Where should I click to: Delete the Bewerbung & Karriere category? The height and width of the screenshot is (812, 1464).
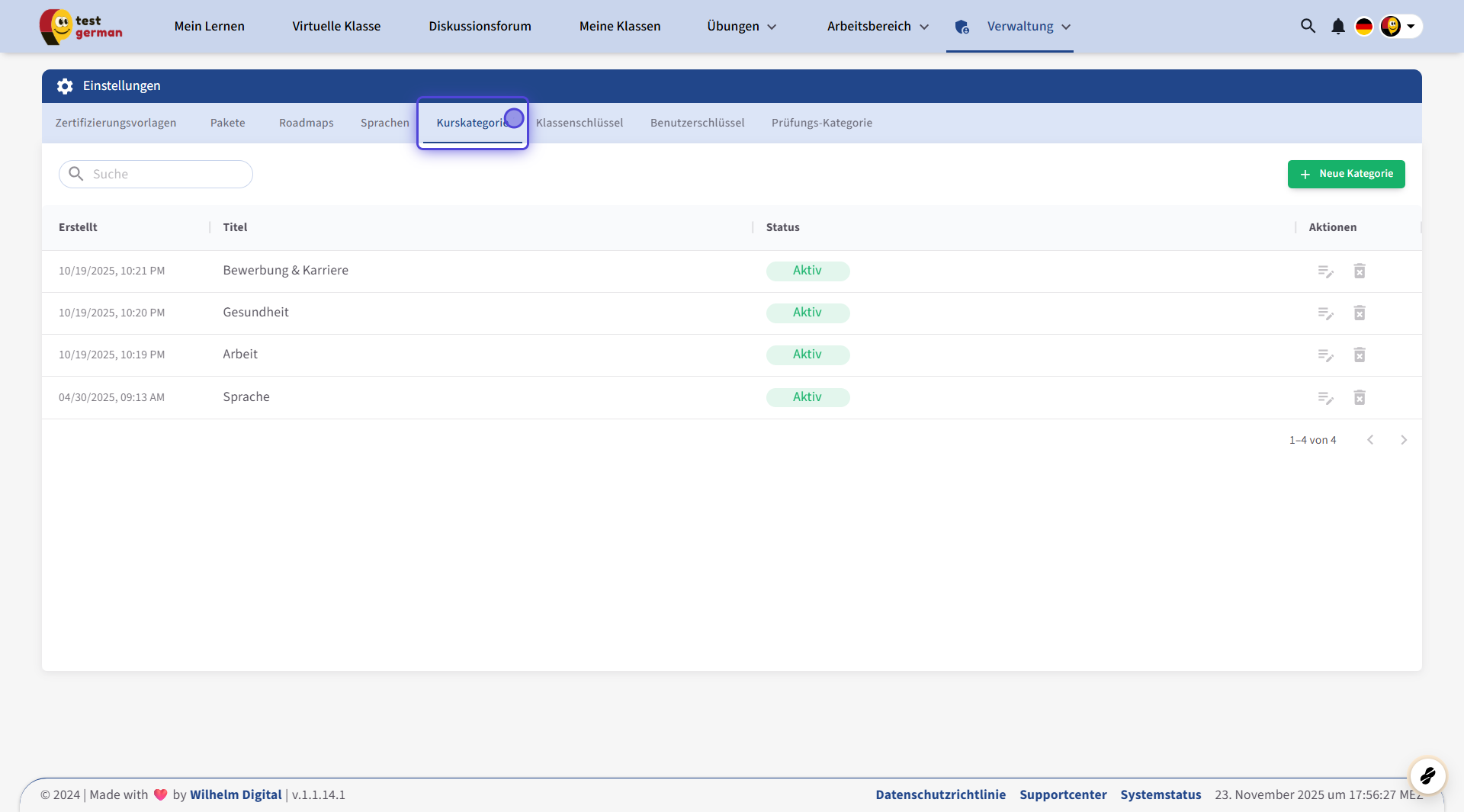1359,271
